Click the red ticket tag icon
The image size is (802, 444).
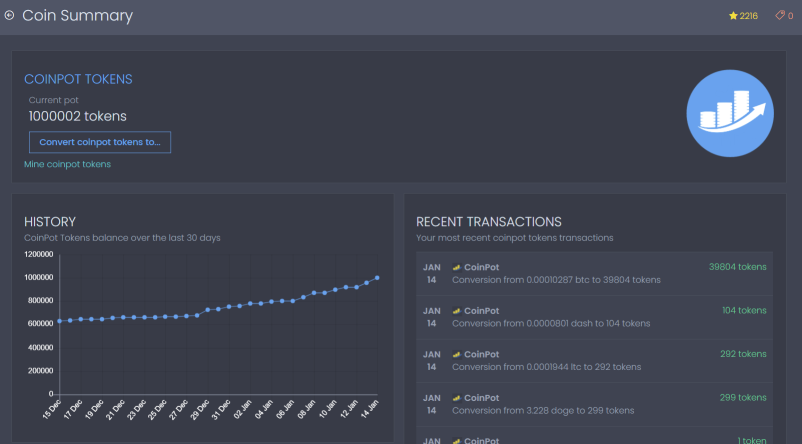coord(780,15)
